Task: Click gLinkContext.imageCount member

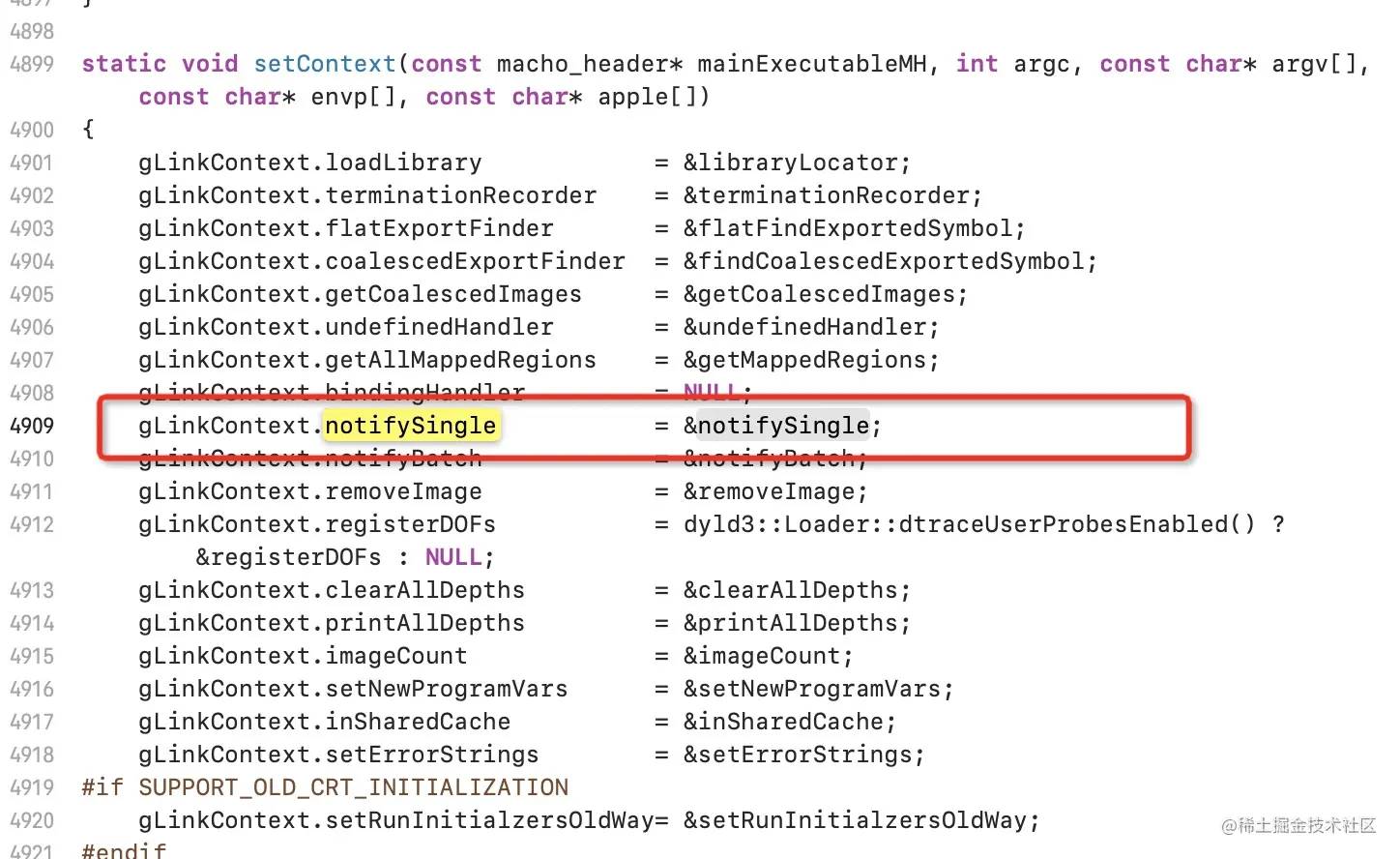Action: coord(303,656)
